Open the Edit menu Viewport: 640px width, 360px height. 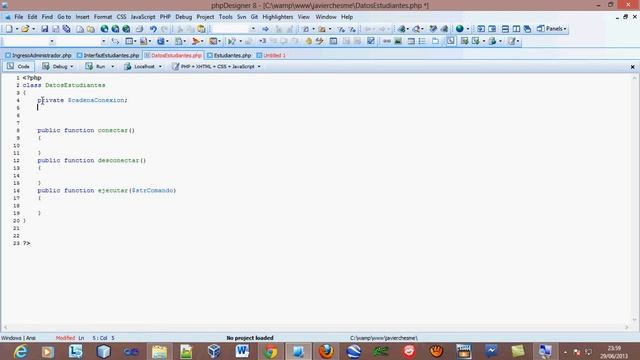(32, 17)
